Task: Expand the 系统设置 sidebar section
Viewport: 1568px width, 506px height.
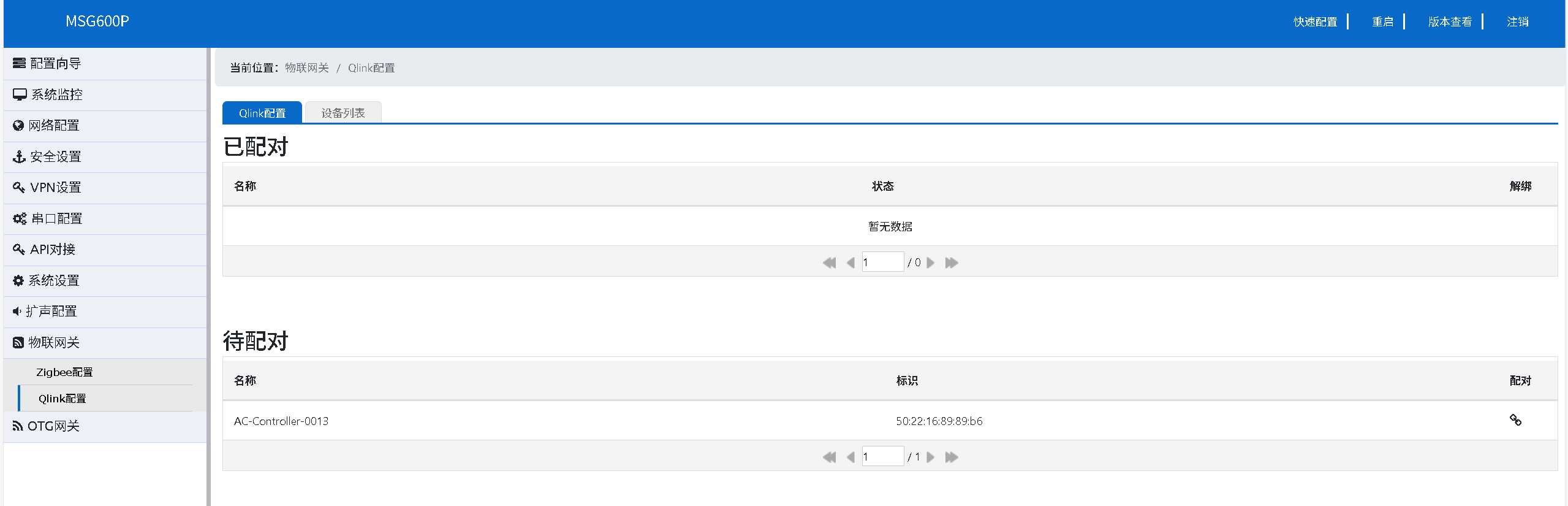Action: click(54, 281)
